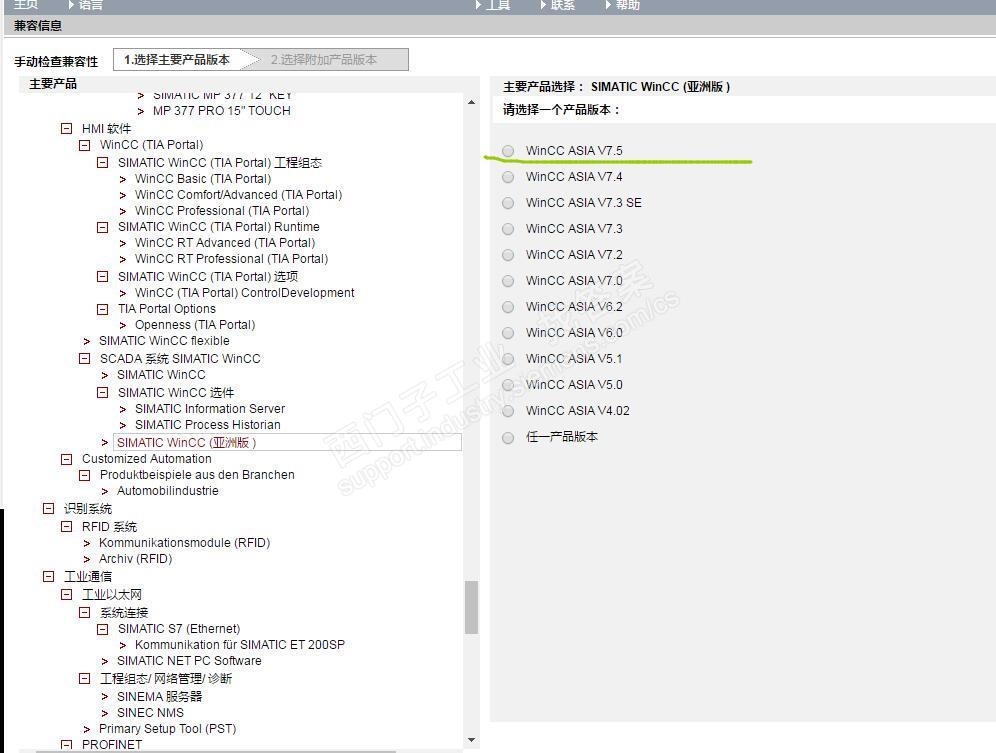996x753 pixels.
Task: Collapse 工程组态/网络管理/诊断 node
Action: [84, 679]
